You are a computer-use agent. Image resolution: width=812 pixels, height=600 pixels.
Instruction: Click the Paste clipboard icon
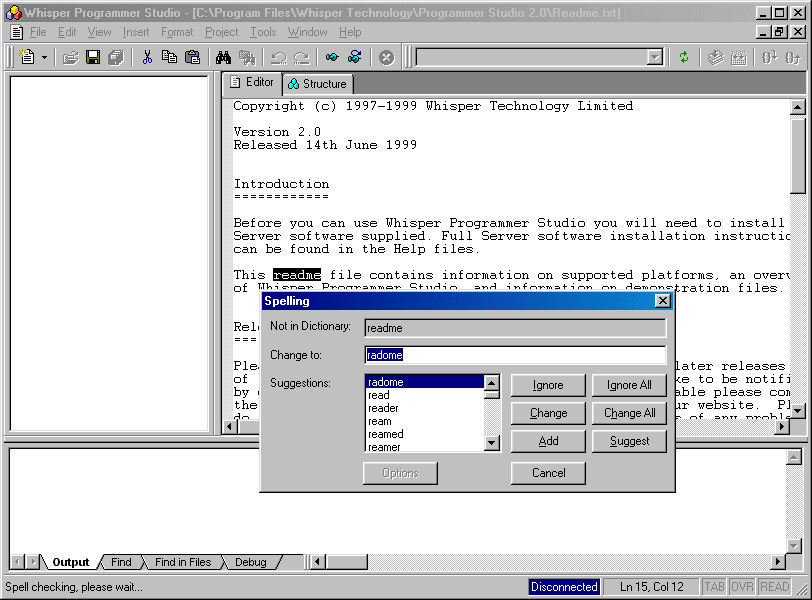192,57
